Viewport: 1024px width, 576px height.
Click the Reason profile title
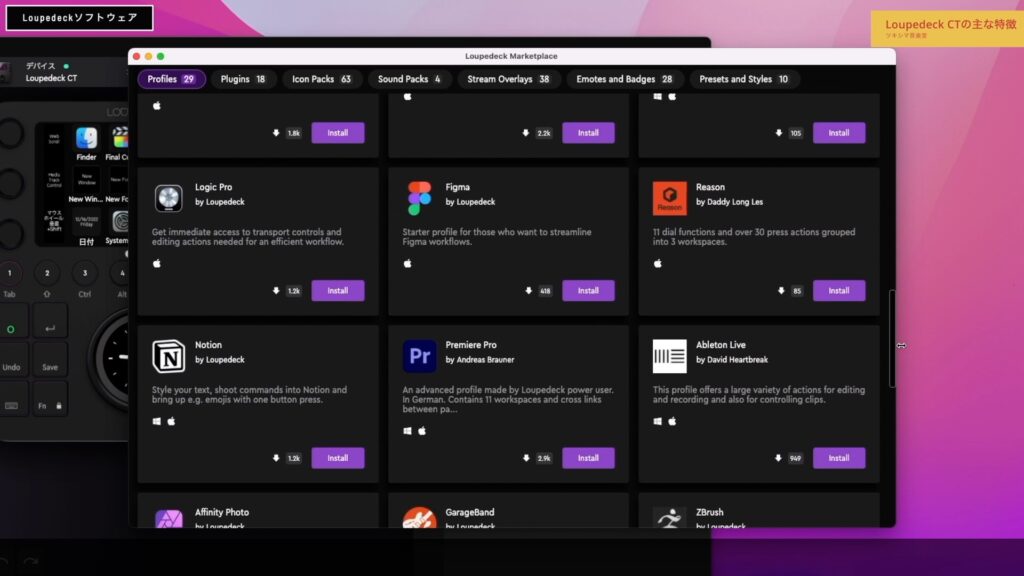pos(710,187)
